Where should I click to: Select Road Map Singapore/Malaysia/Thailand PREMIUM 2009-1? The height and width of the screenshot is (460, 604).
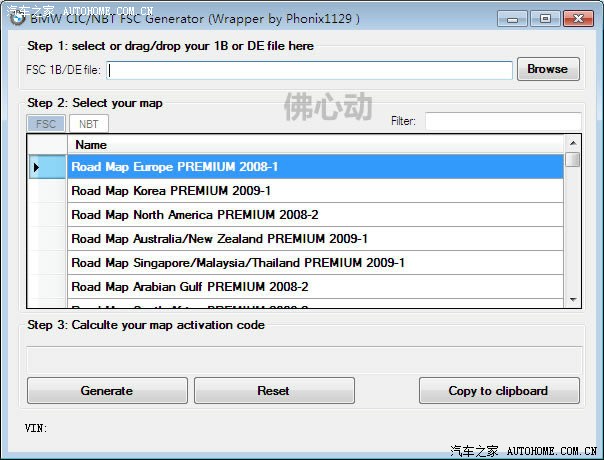[315, 263]
